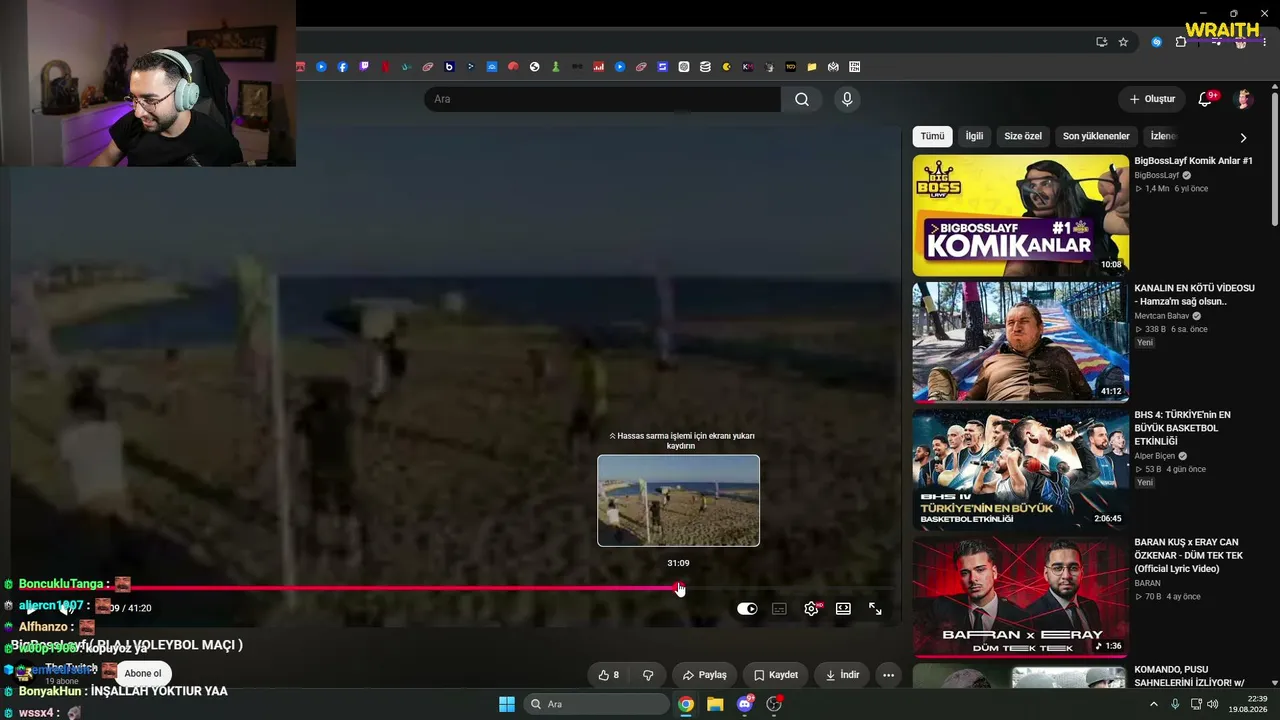Open the Alper Biçen channel link

click(1155, 456)
